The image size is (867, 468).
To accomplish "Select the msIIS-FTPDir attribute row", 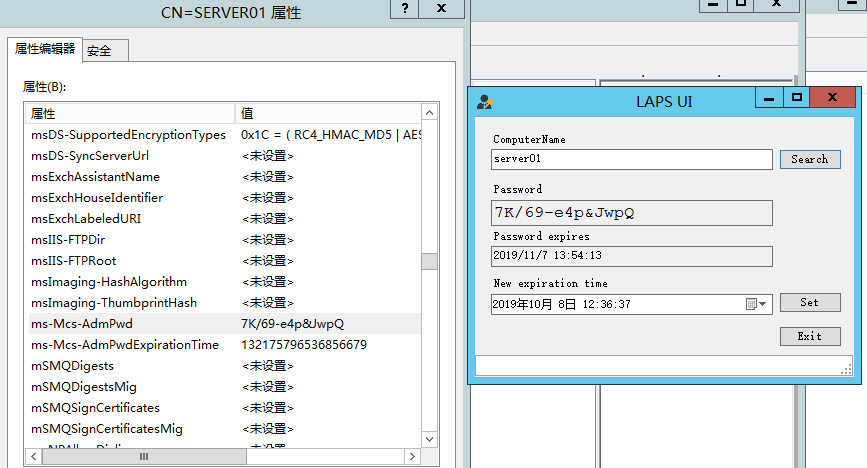I will [x=223, y=240].
